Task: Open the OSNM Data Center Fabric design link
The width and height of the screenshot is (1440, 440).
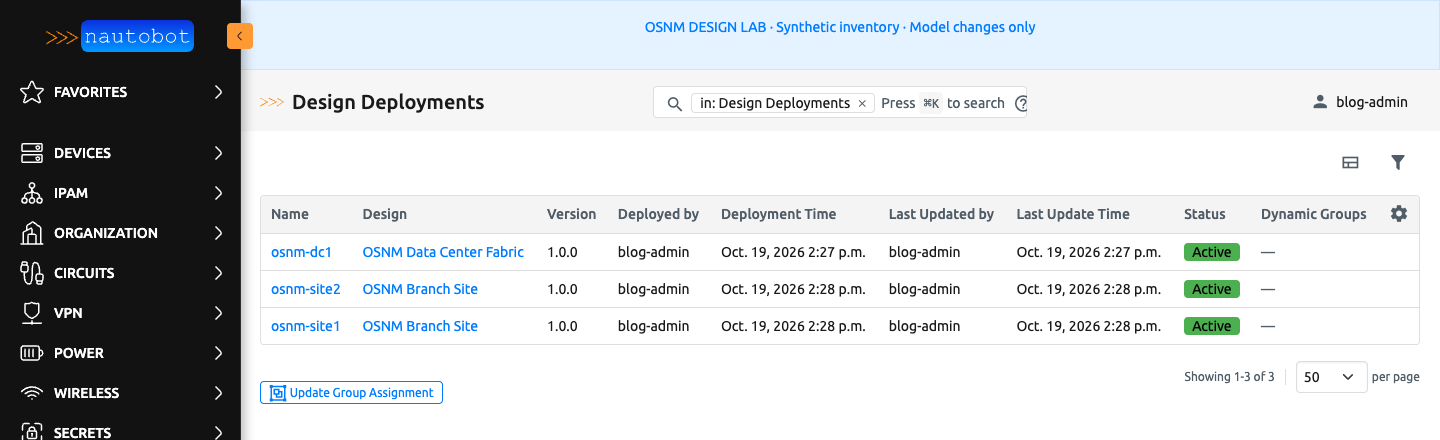Action: point(443,252)
